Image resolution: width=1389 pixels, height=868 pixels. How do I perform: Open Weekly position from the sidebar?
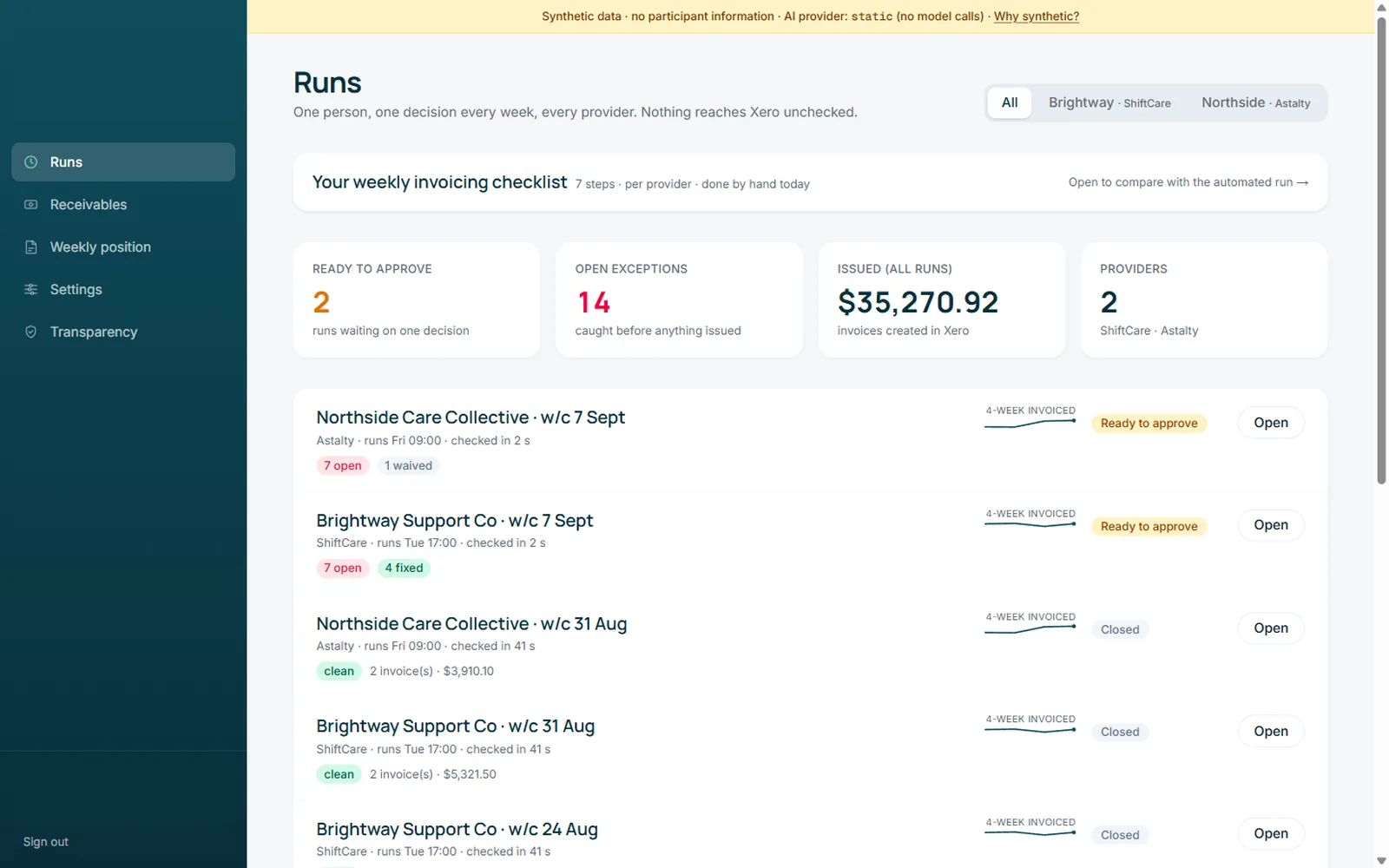pyautogui.click(x=123, y=247)
